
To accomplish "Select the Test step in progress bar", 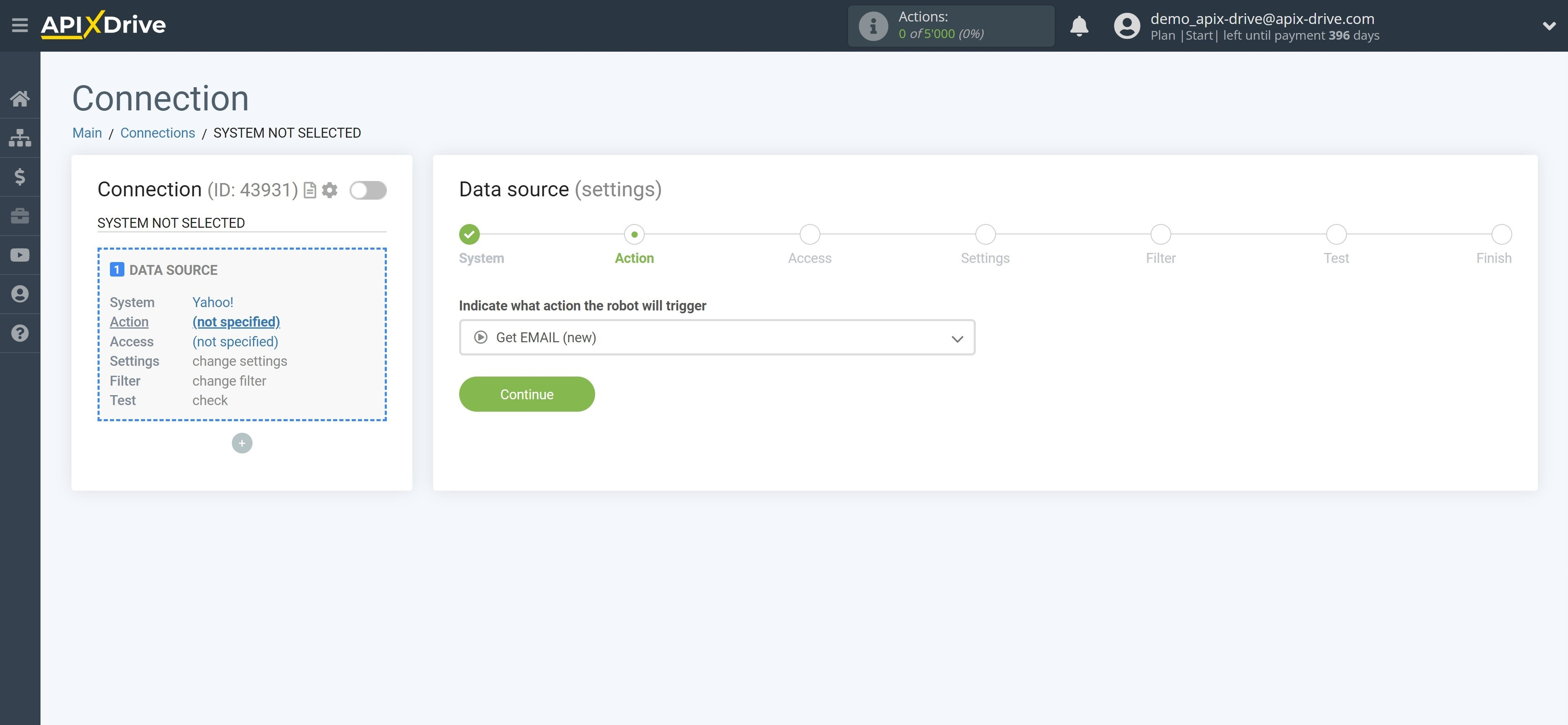I will [x=1336, y=234].
